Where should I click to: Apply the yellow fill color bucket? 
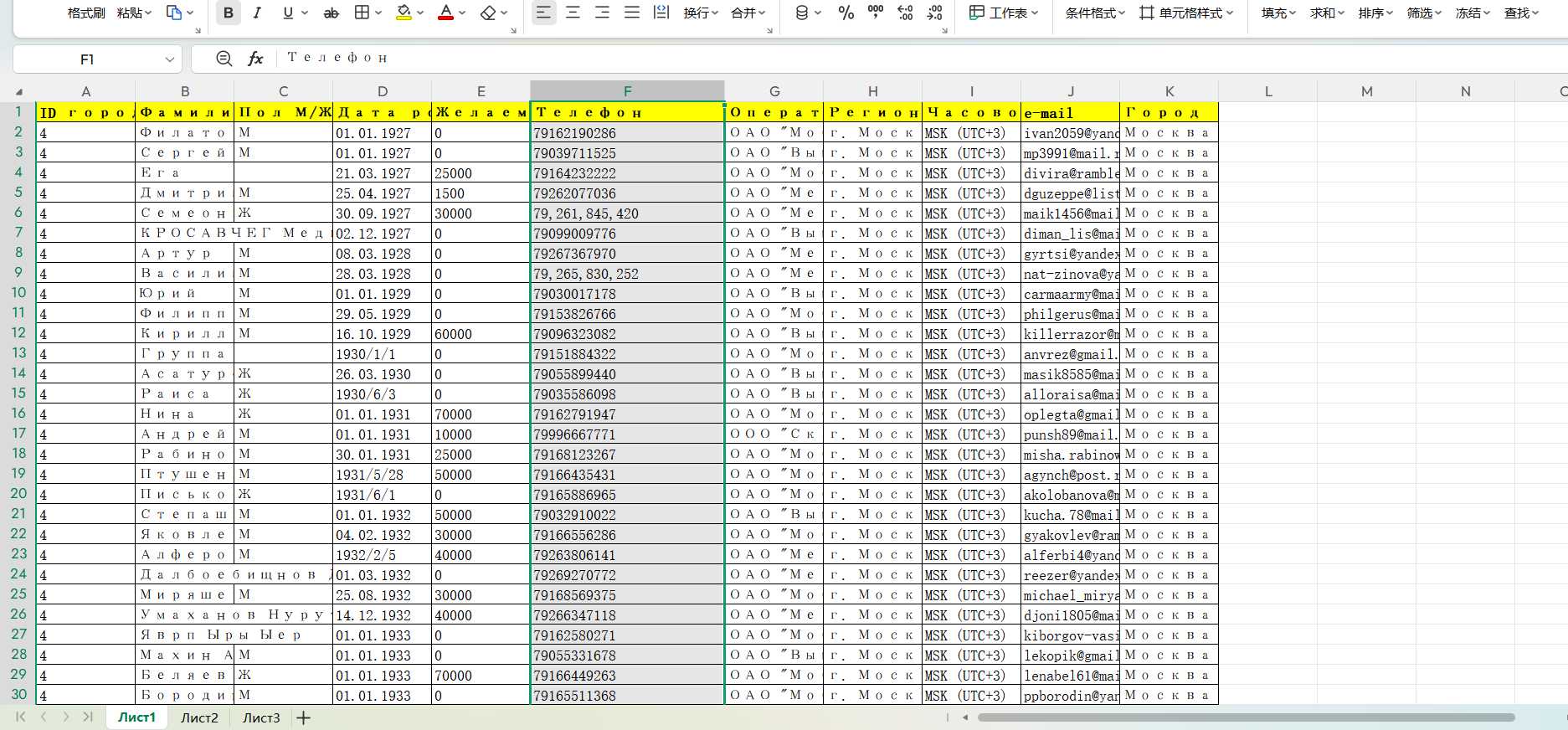pyautogui.click(x=404, y=13)
